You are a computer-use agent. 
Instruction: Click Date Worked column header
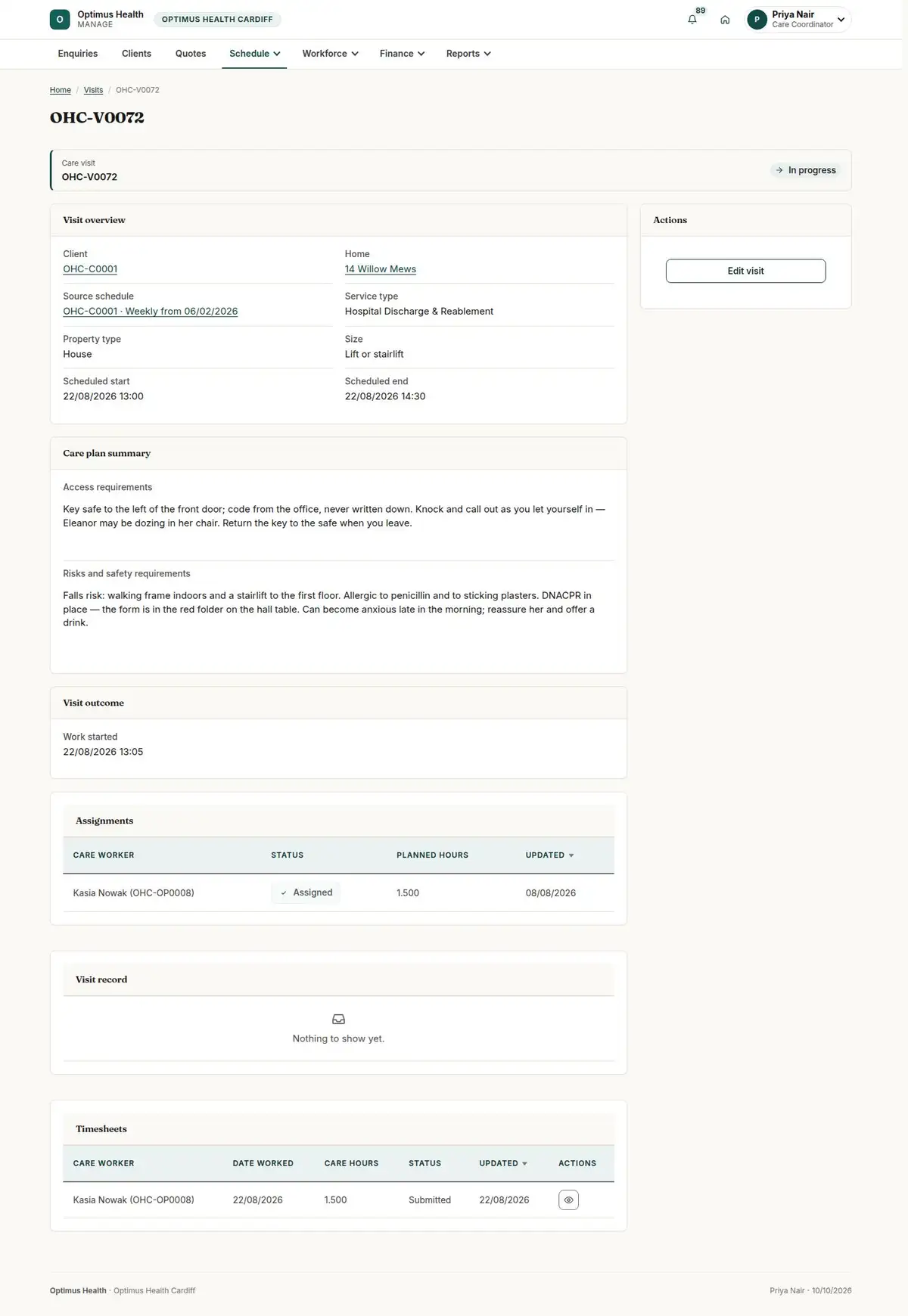pos(263,1163)
